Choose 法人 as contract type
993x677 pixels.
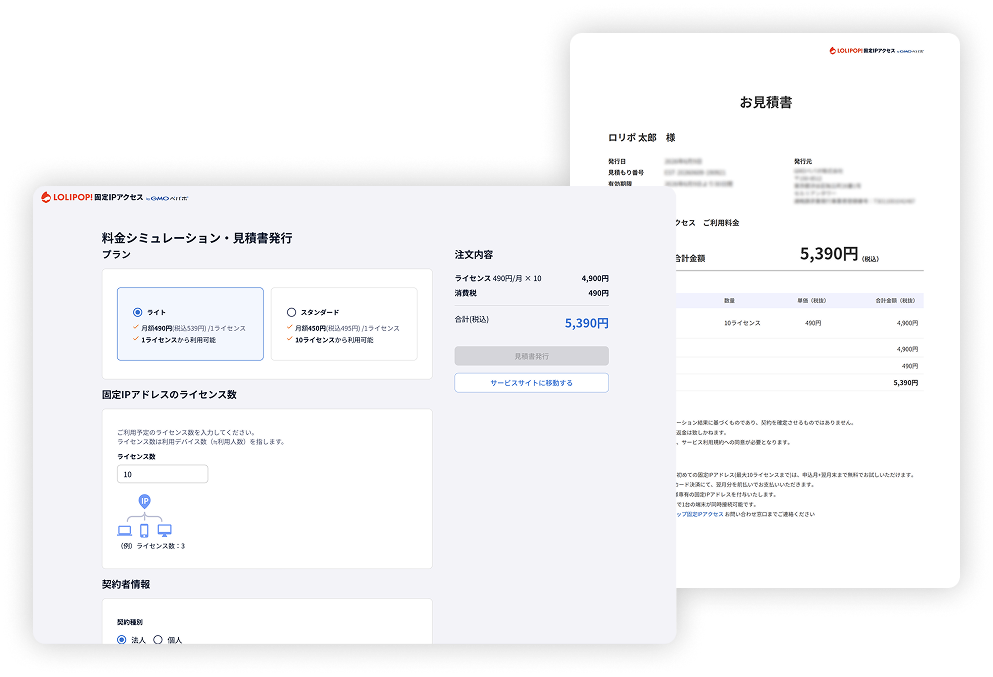[122, 640]
